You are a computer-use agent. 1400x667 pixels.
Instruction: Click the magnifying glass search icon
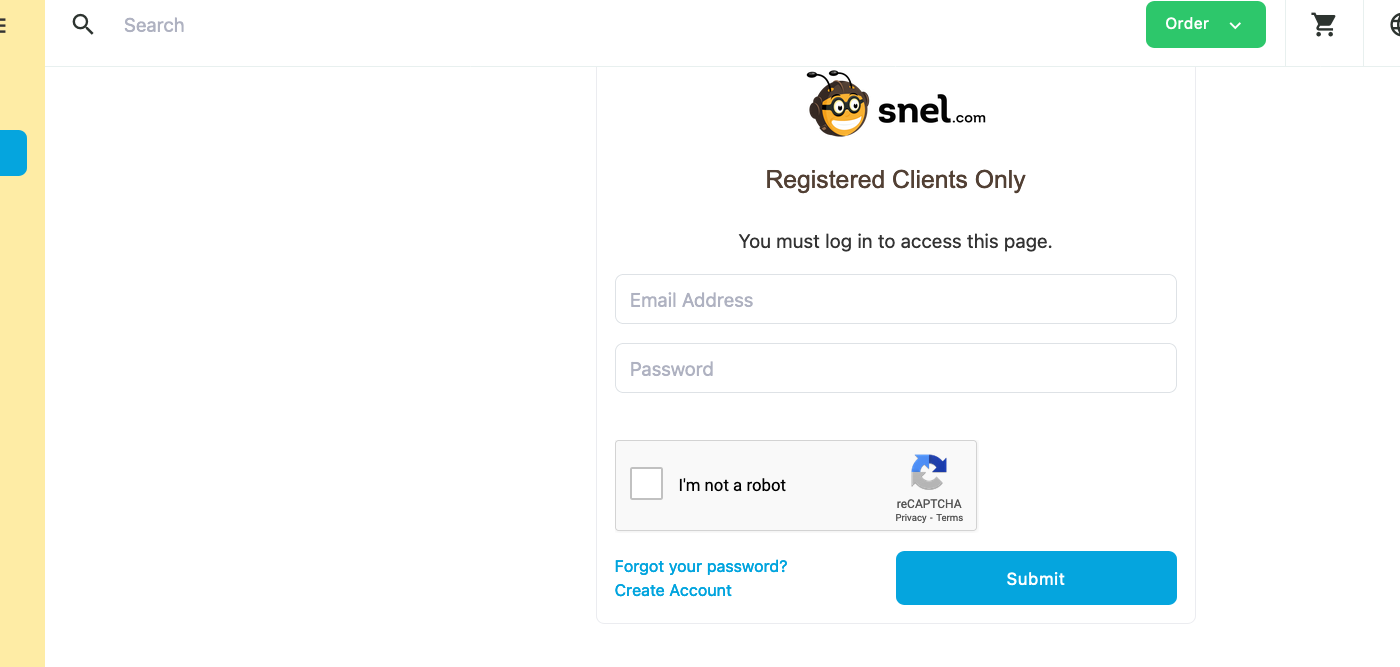coord(83,25)
